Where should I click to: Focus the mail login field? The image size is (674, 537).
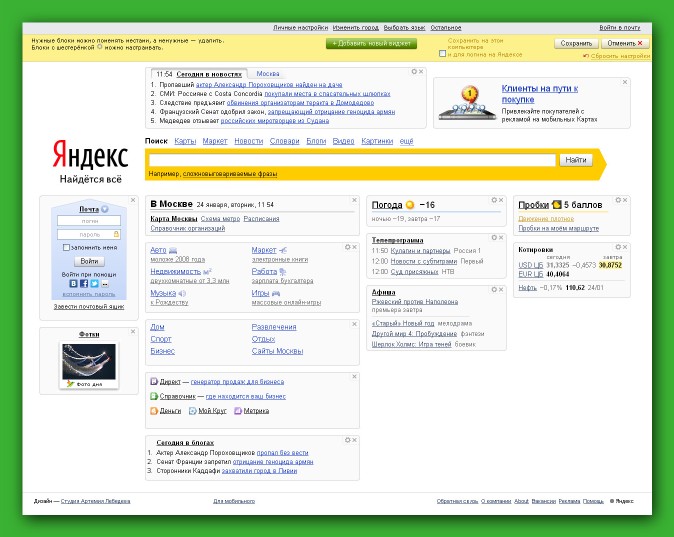tap(89, 221)
